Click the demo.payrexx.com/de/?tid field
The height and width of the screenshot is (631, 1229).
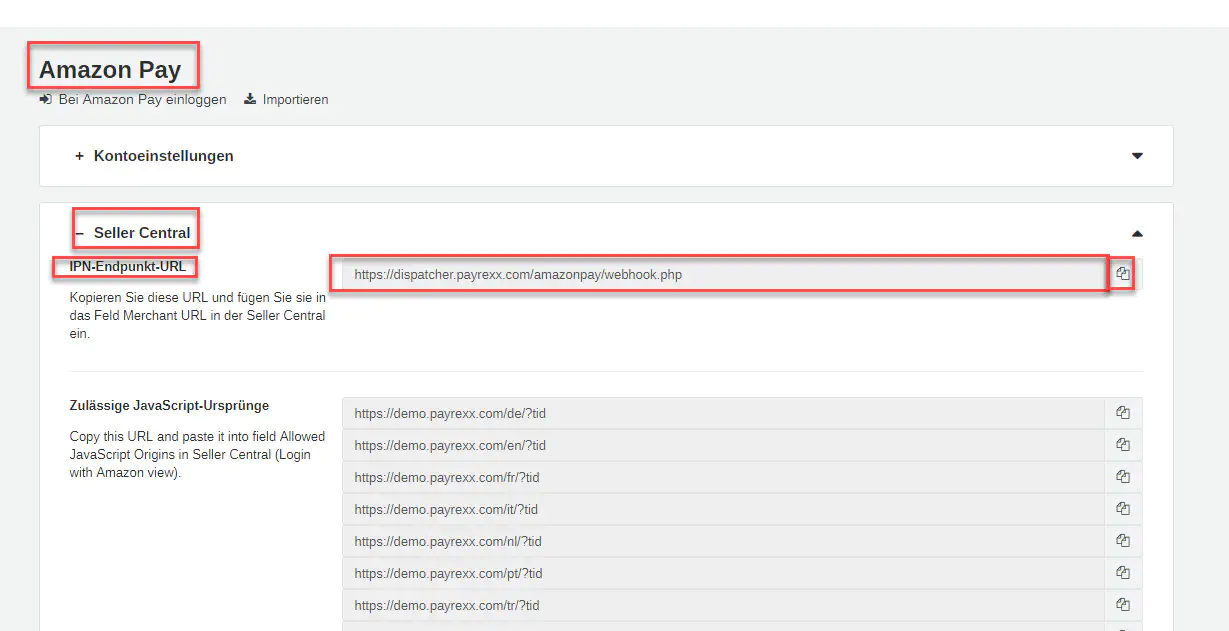click(x=722, y=413)
